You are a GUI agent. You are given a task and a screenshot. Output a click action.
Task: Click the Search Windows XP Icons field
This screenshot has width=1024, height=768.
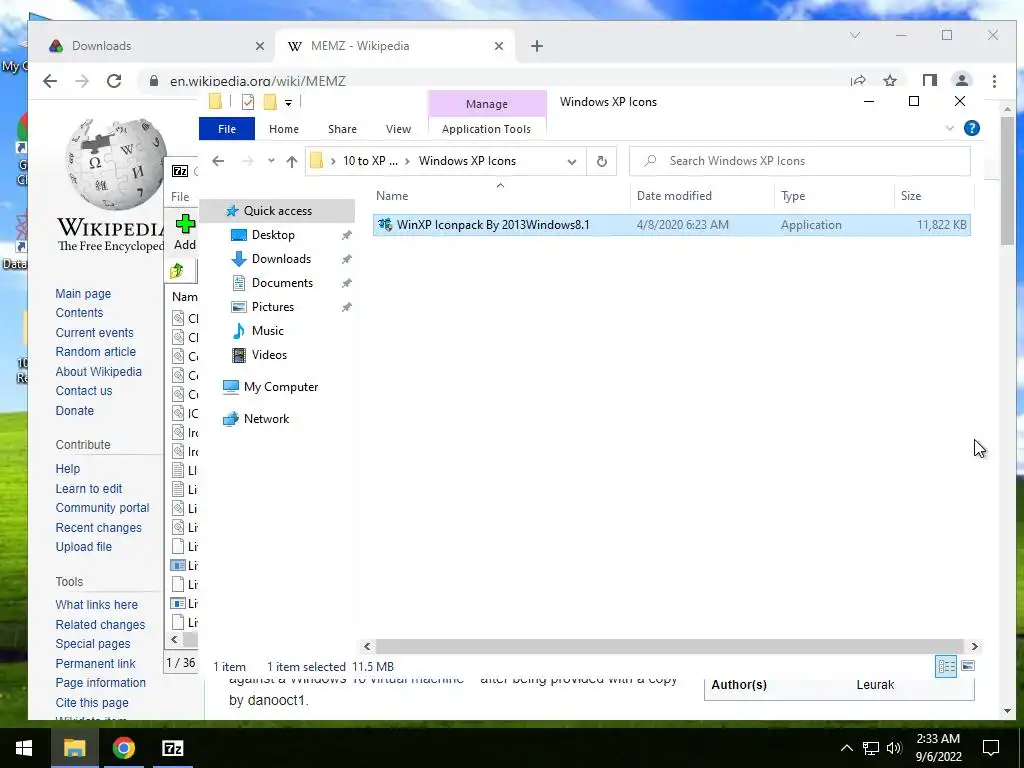click(x=799, y=161)
